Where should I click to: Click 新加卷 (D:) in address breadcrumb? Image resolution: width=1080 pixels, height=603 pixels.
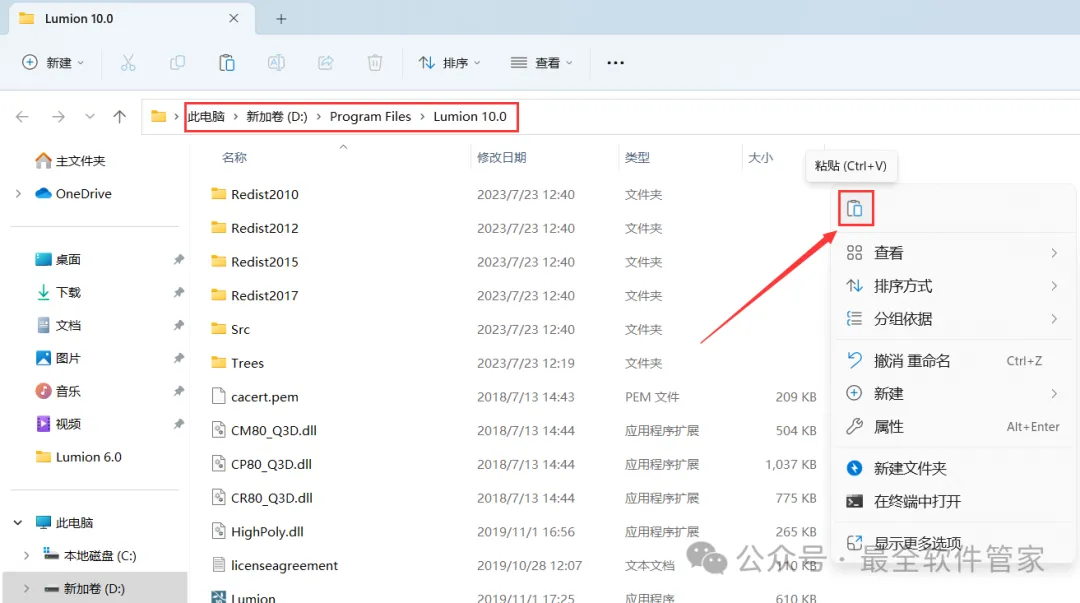coord(277,116)
